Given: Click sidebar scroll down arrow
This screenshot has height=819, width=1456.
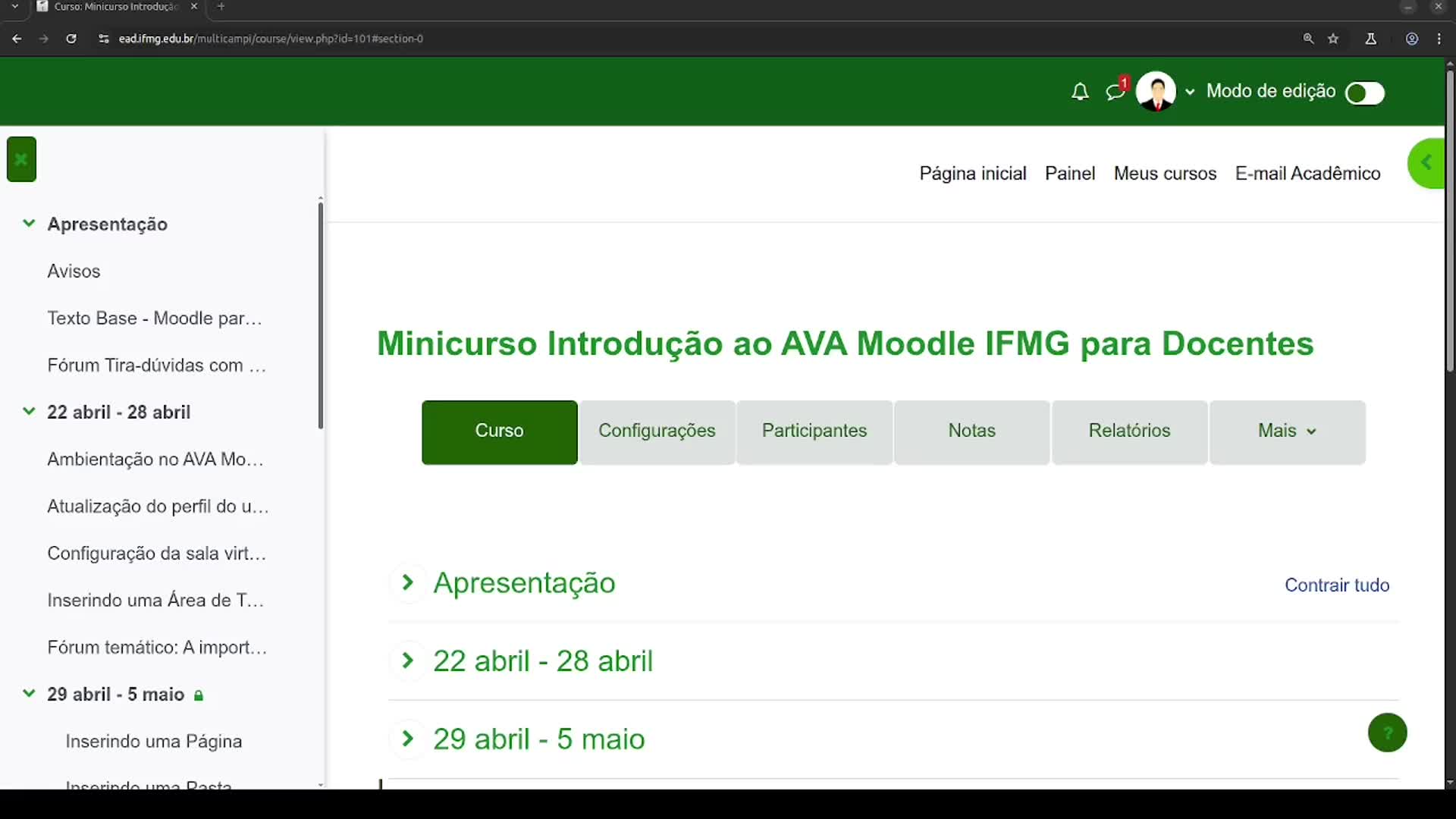Looking at the screenshot, I should [321, 785].
